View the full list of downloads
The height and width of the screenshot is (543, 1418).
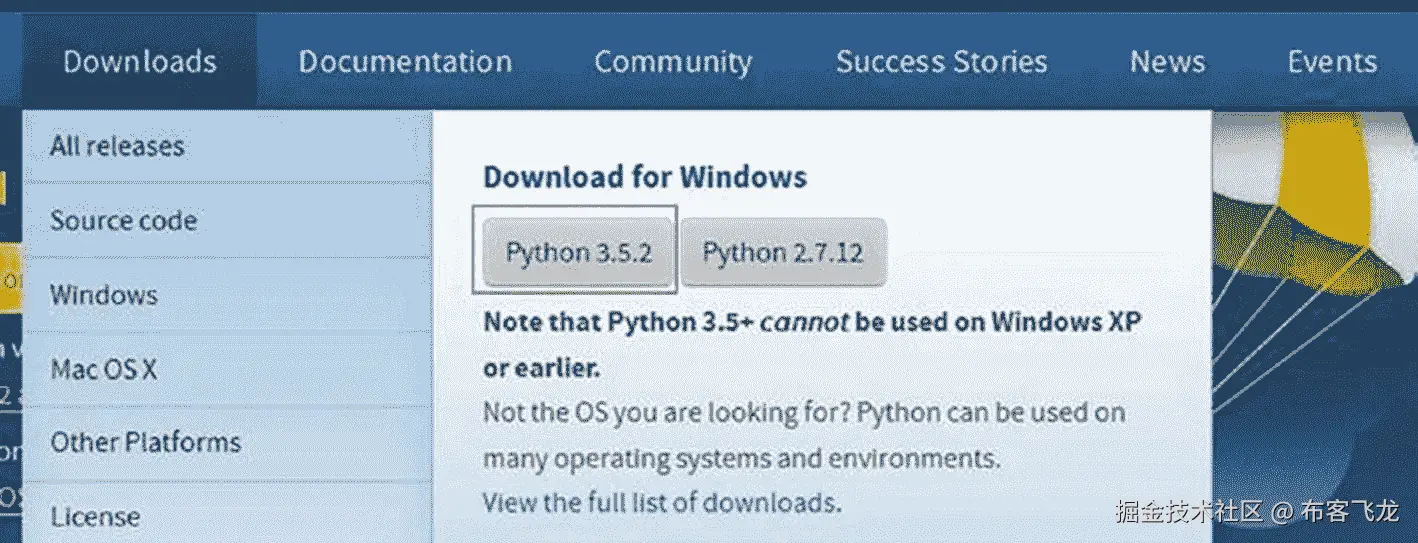click(661, 502)
